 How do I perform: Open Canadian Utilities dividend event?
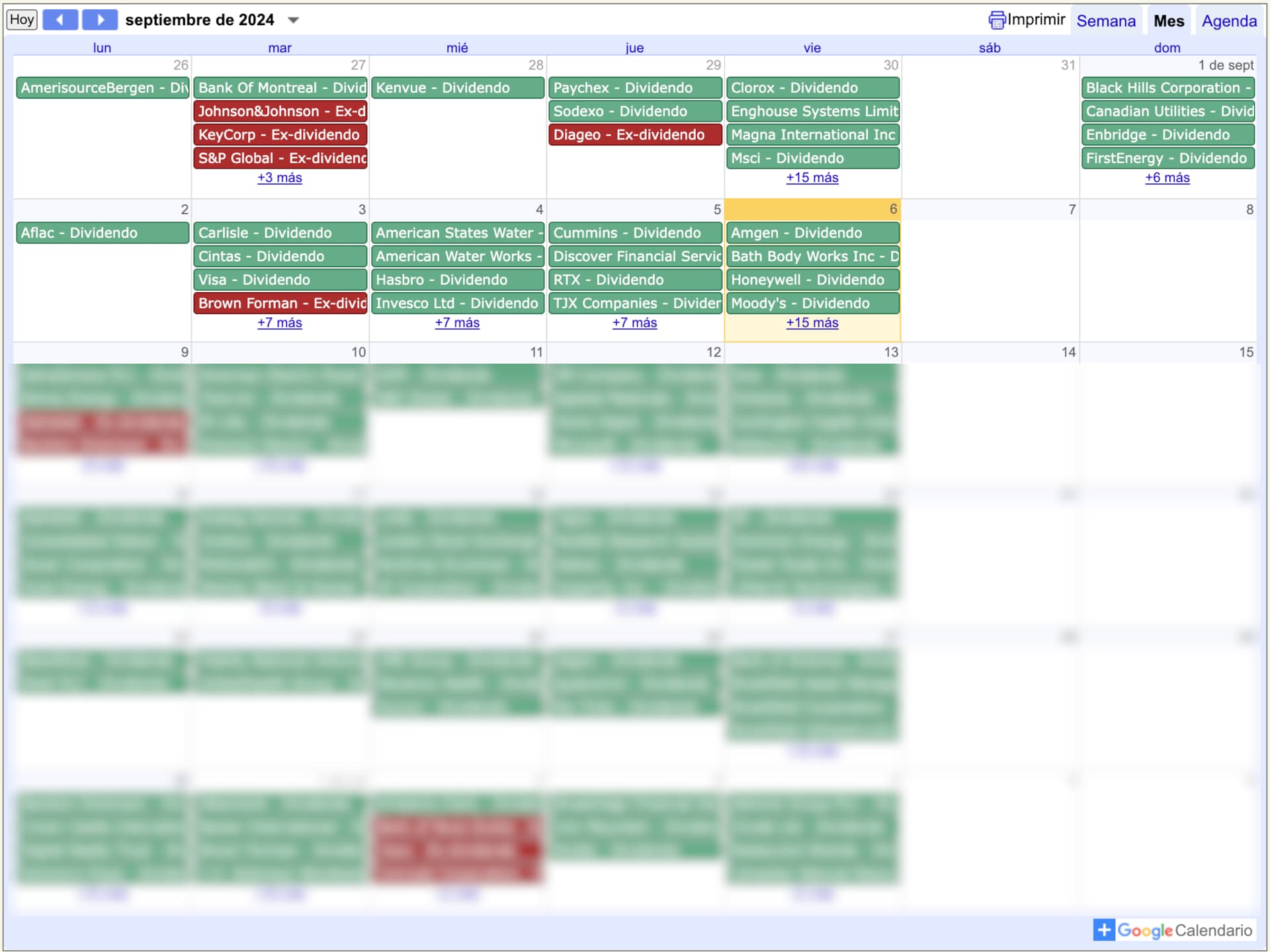point(1168,111)
